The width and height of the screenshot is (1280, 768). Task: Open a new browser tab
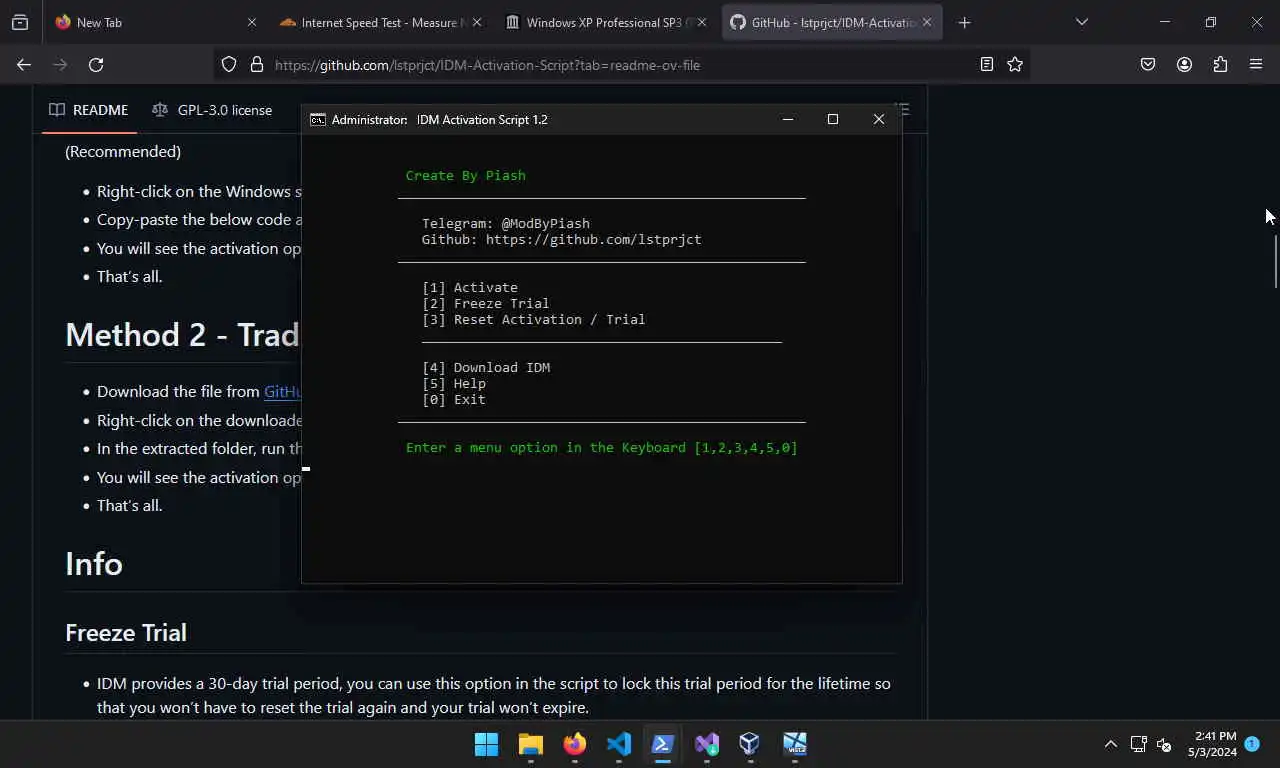click(x=964, y=22)
